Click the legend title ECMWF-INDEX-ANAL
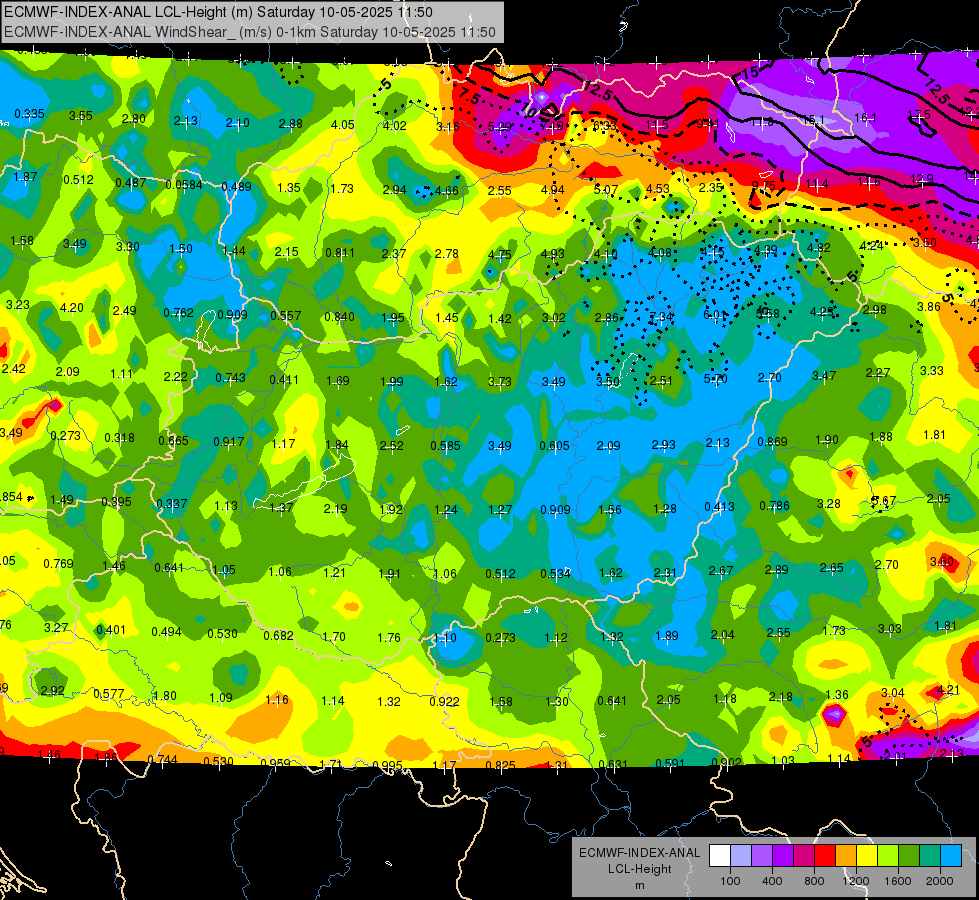This screenshot has height=900, width=979. point(639,853)
